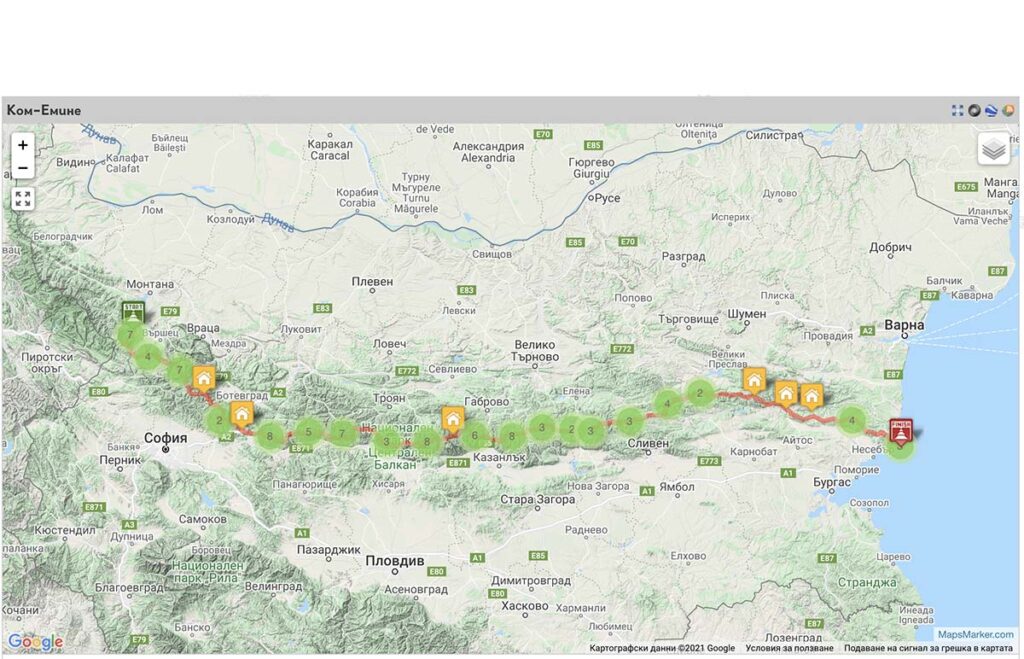1024x659 pixels.
Task: Click the hut marker near Габрово
Action: (x=453, y=419)
